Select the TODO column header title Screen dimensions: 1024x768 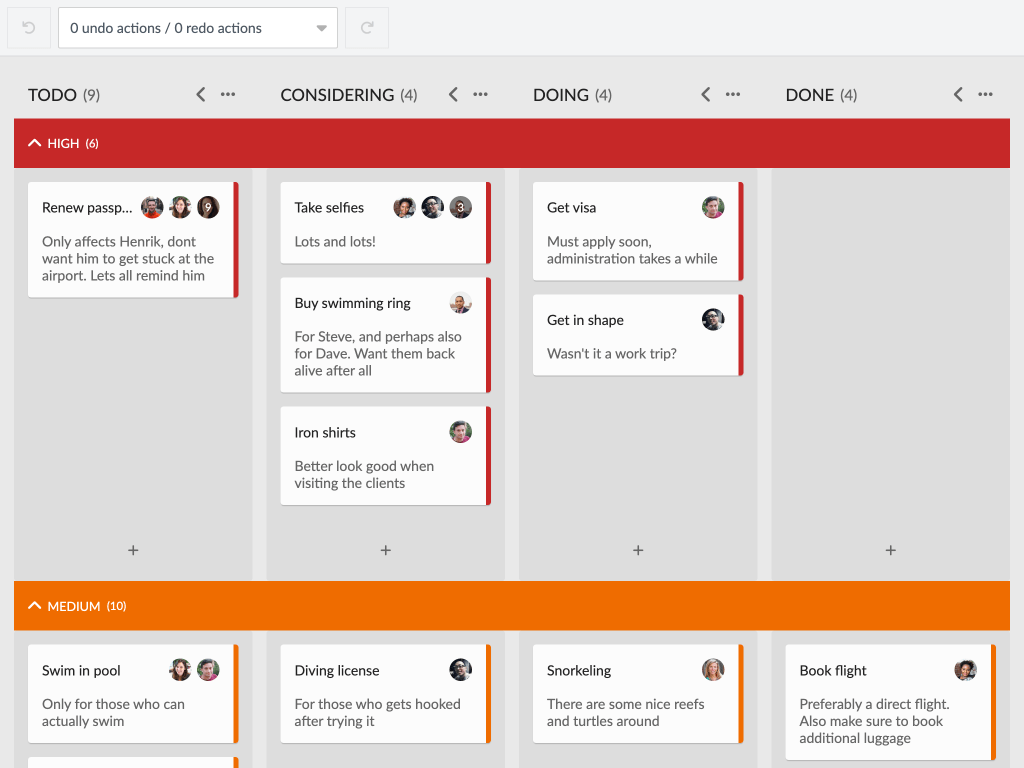point(52,95)
